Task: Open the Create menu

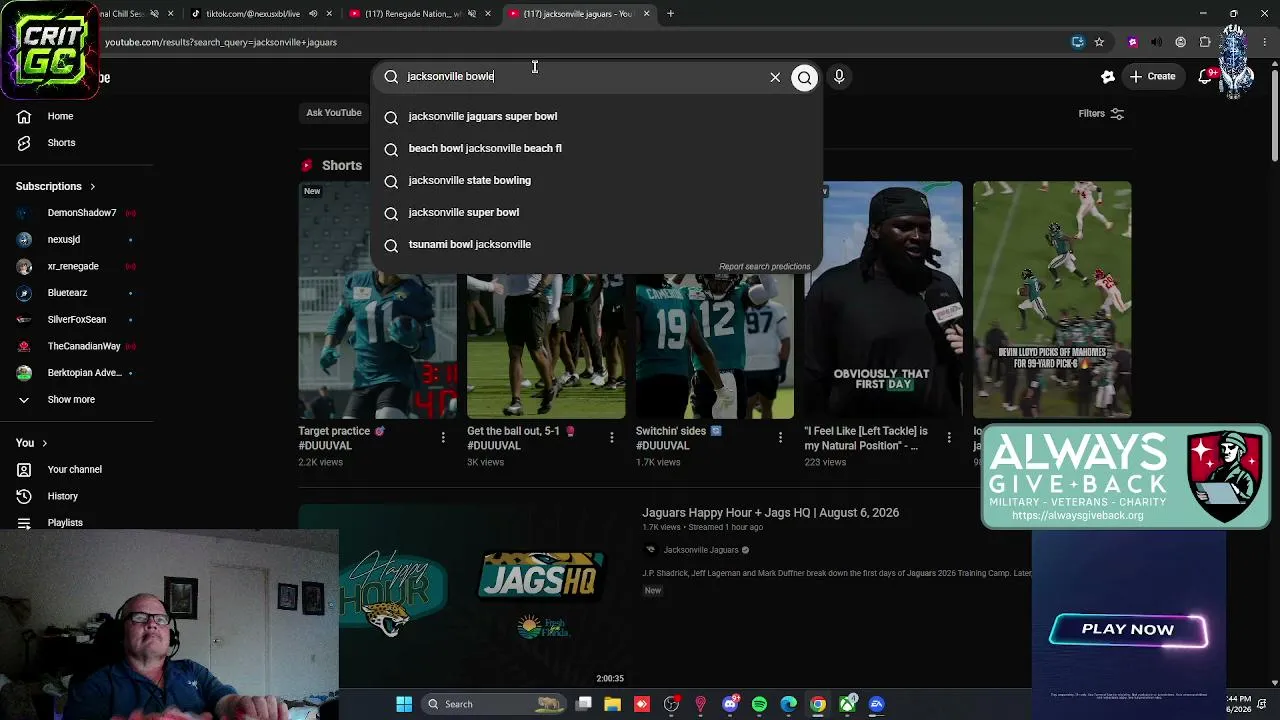Action: tap(1152, 76)
